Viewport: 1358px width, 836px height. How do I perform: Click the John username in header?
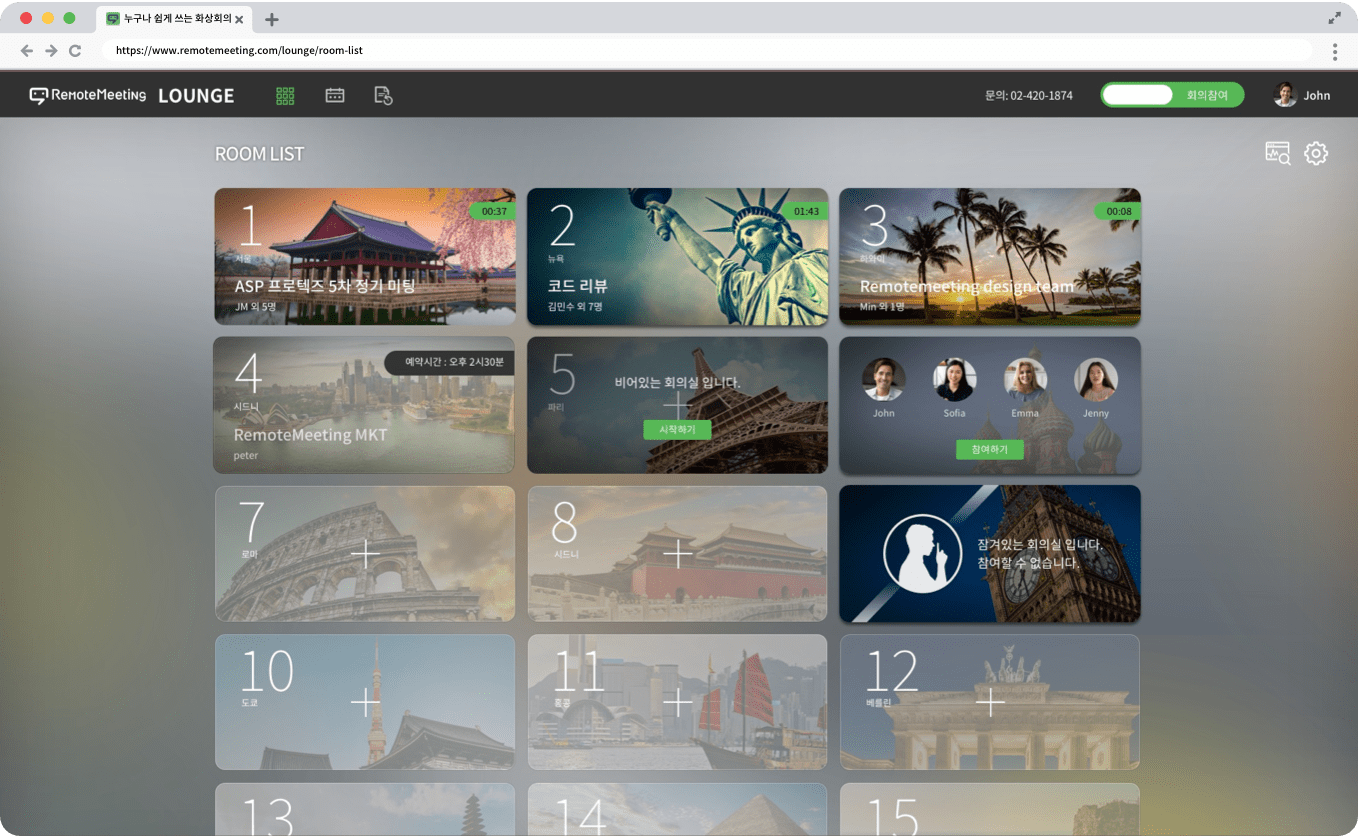(x=1317, y=96)
